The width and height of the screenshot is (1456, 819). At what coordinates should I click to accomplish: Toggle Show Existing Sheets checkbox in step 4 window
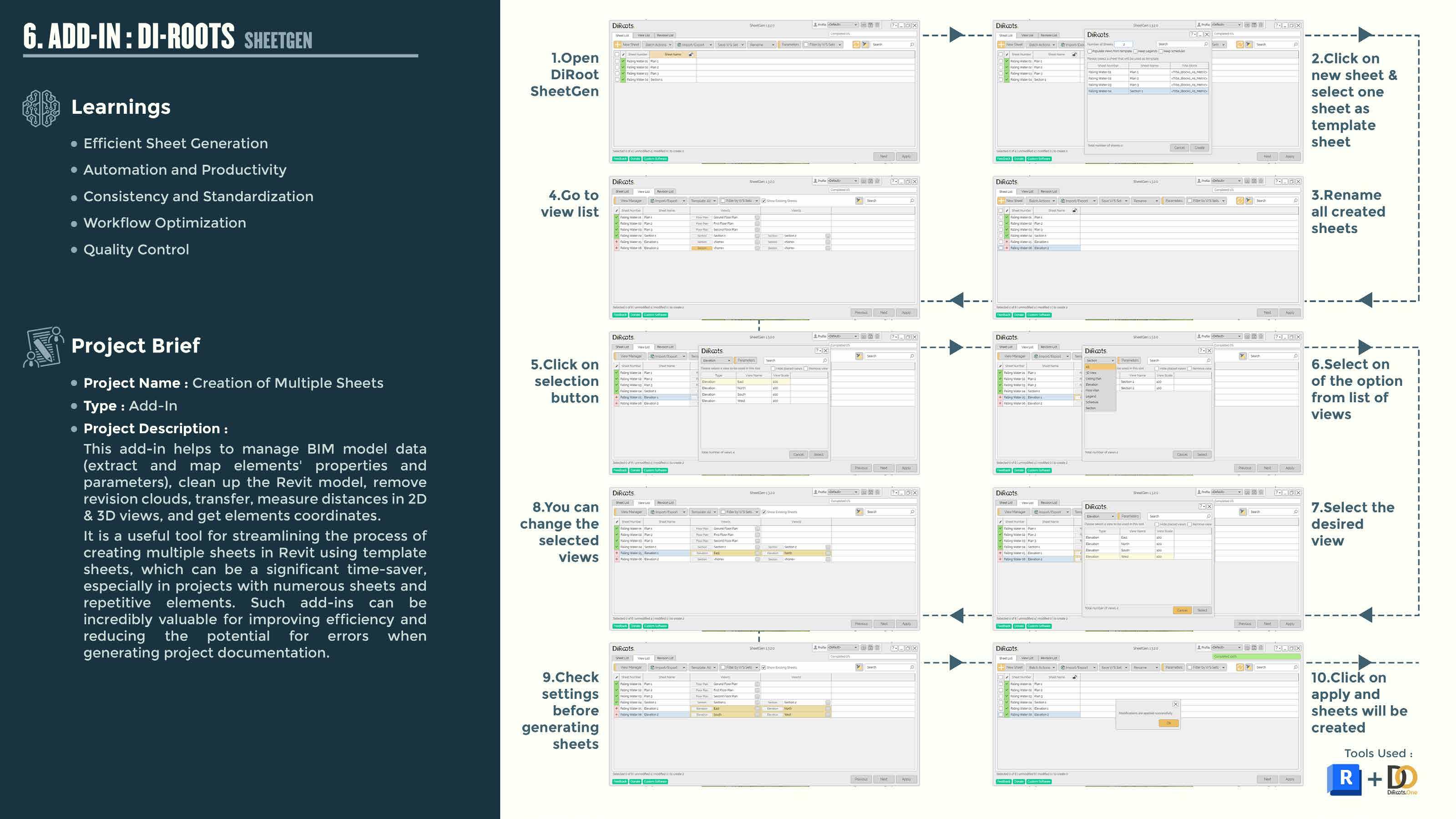763,201
